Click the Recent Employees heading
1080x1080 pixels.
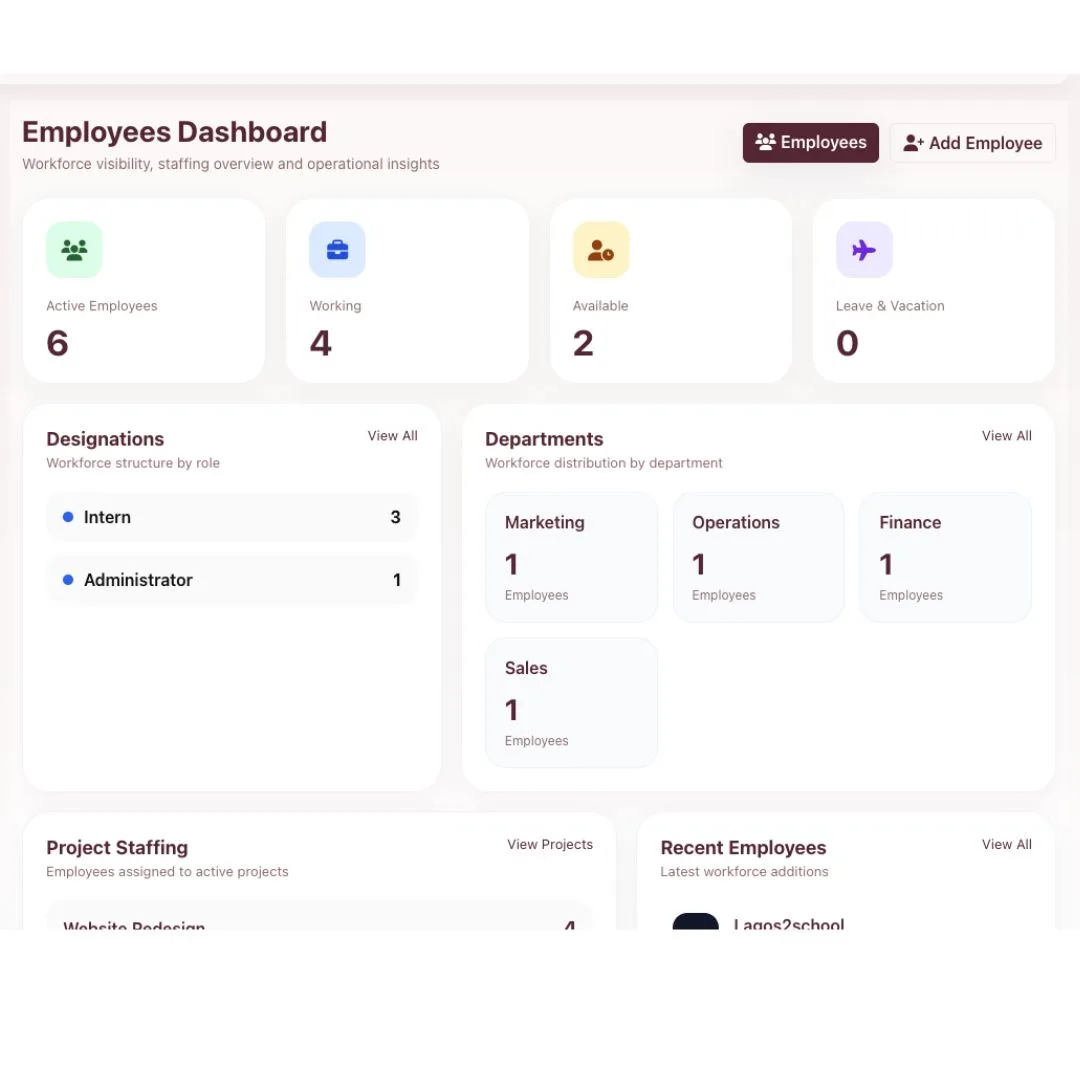742,847
